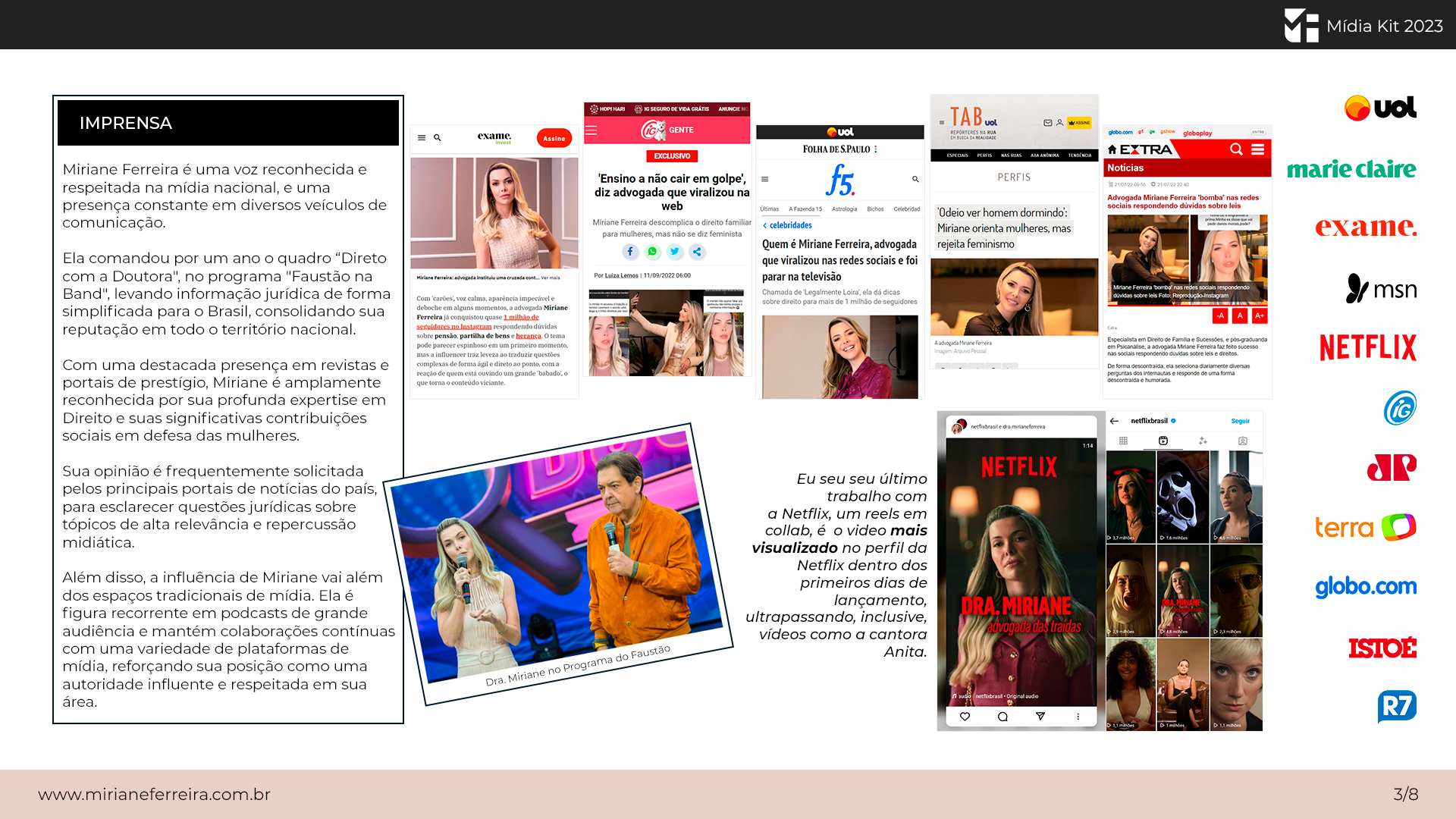This screenshot has height=819, width=1456.
Task: Decrease font size with the -A button
Action: pos(1220,315)
